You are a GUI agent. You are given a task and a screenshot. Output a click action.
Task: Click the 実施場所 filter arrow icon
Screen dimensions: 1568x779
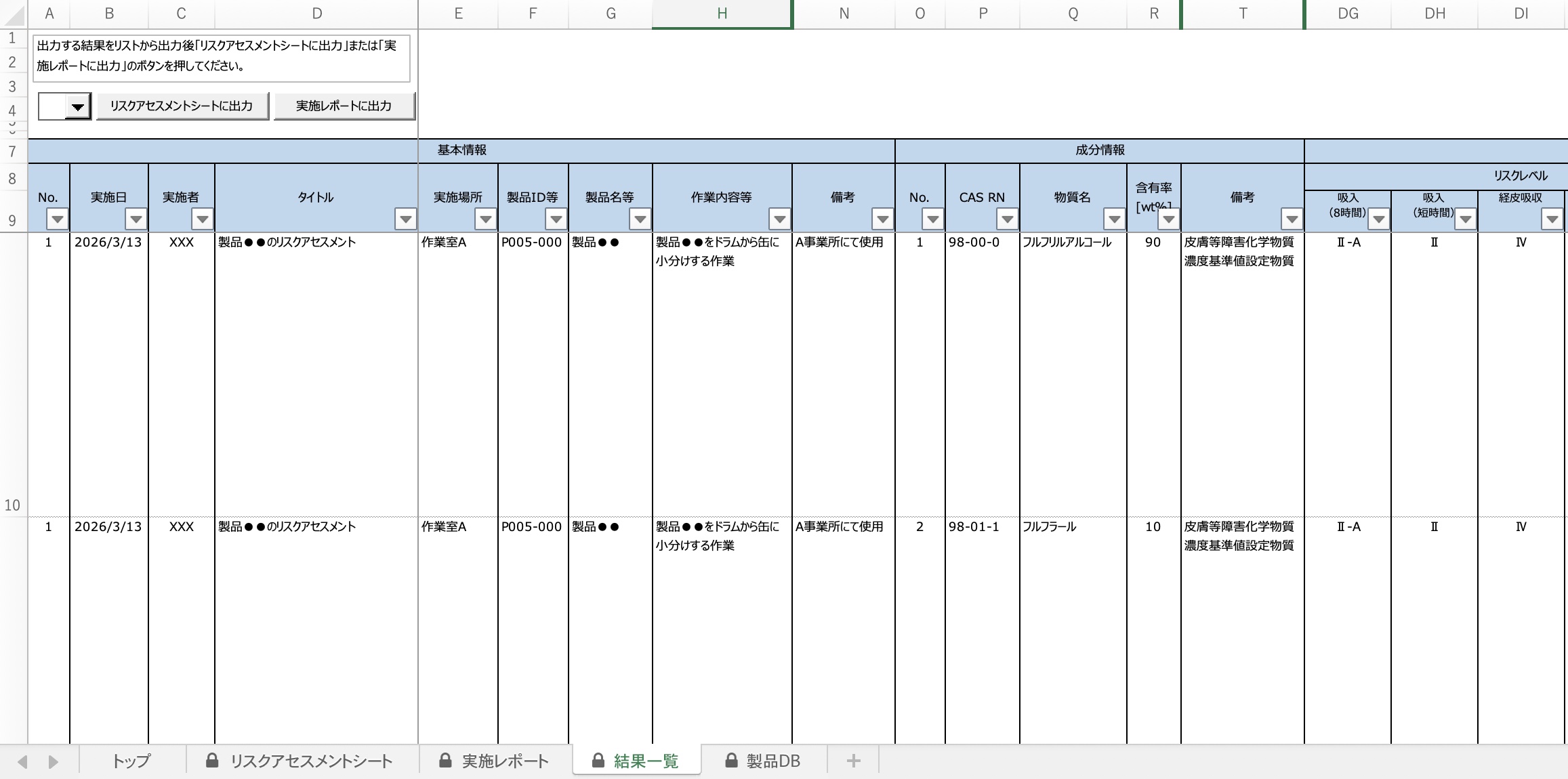(485, 219)
